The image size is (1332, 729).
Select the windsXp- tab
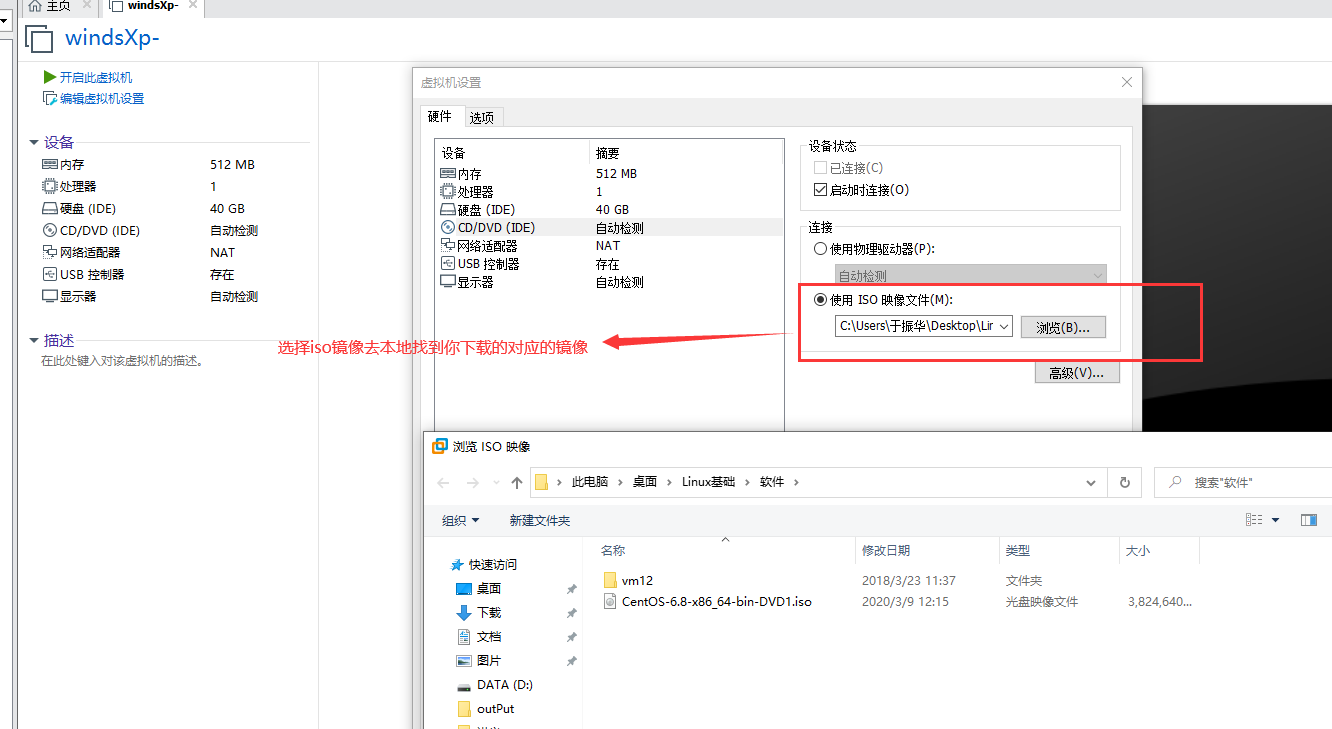tap(151, 7)
